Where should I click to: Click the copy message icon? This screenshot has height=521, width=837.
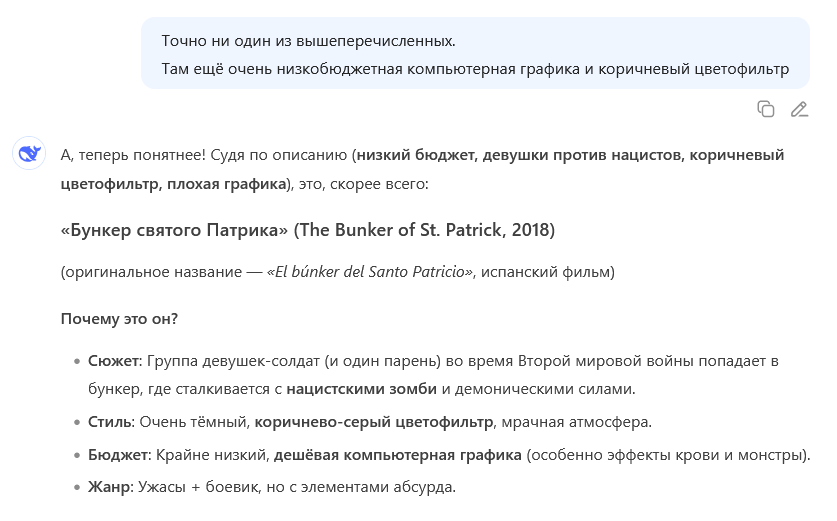tap(766, 109)
